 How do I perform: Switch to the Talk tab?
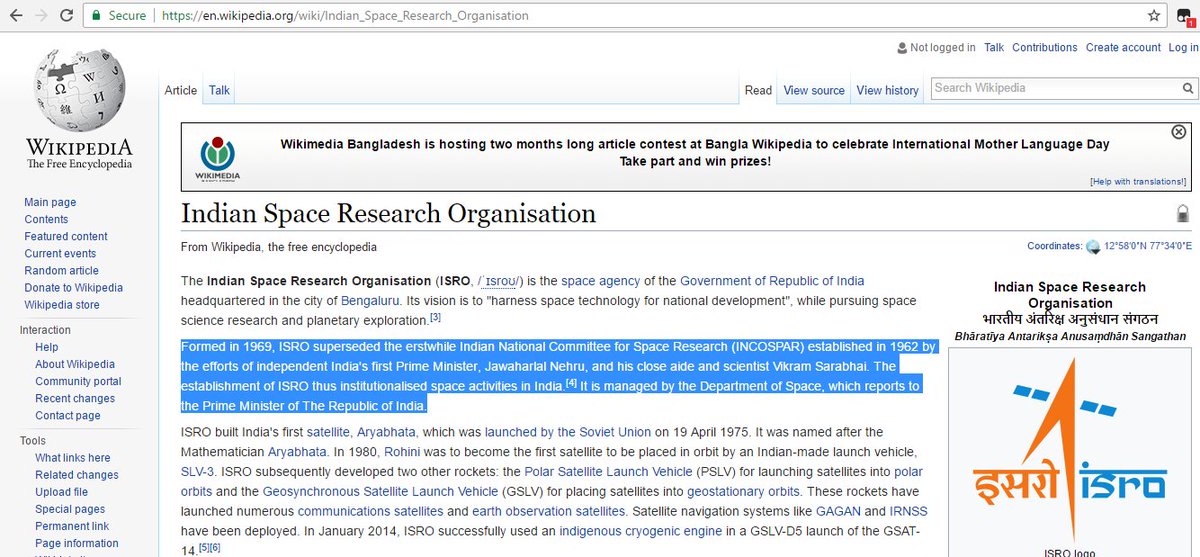pyautogui.click(x=219, y=90)
